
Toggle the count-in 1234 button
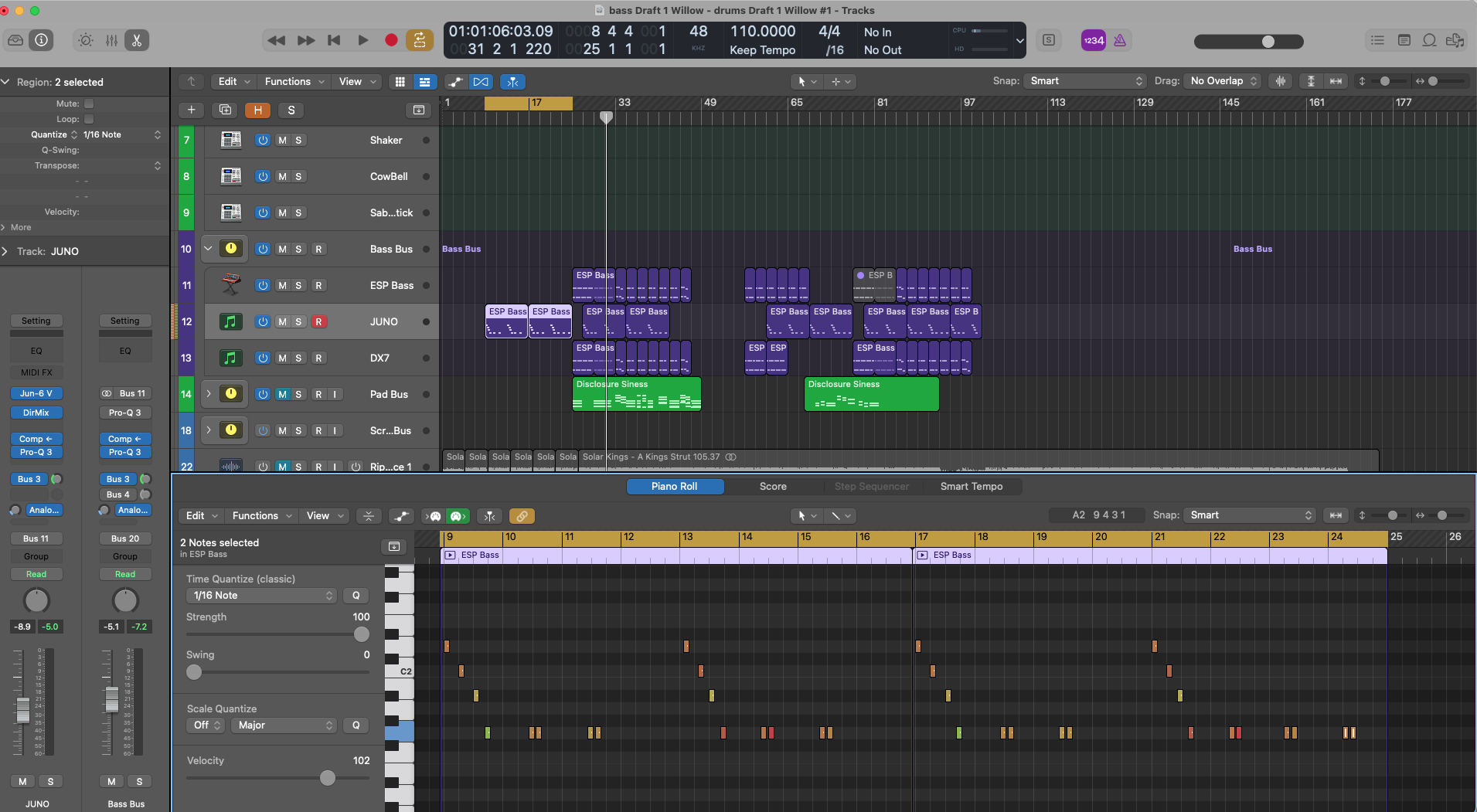pyautogui.click(x=1094, y=40)
